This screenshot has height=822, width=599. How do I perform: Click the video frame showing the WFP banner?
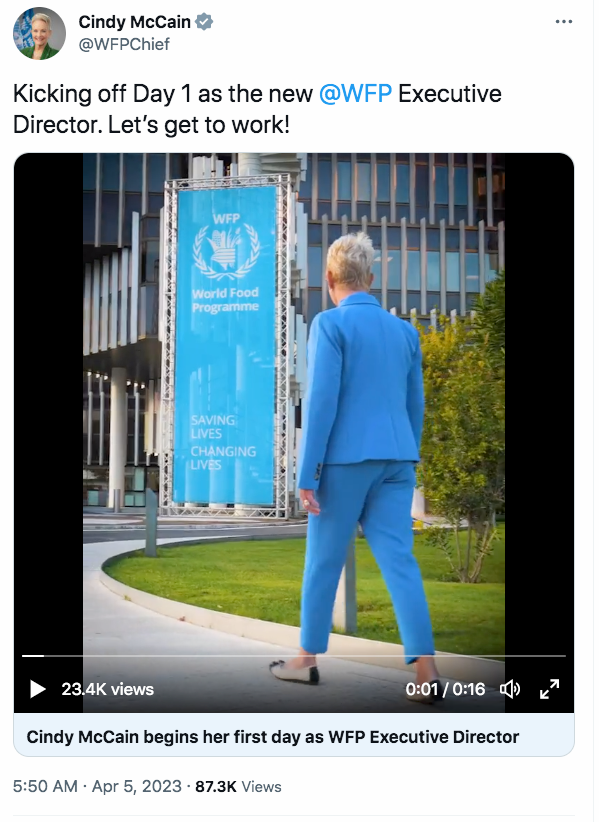(225, 346)
